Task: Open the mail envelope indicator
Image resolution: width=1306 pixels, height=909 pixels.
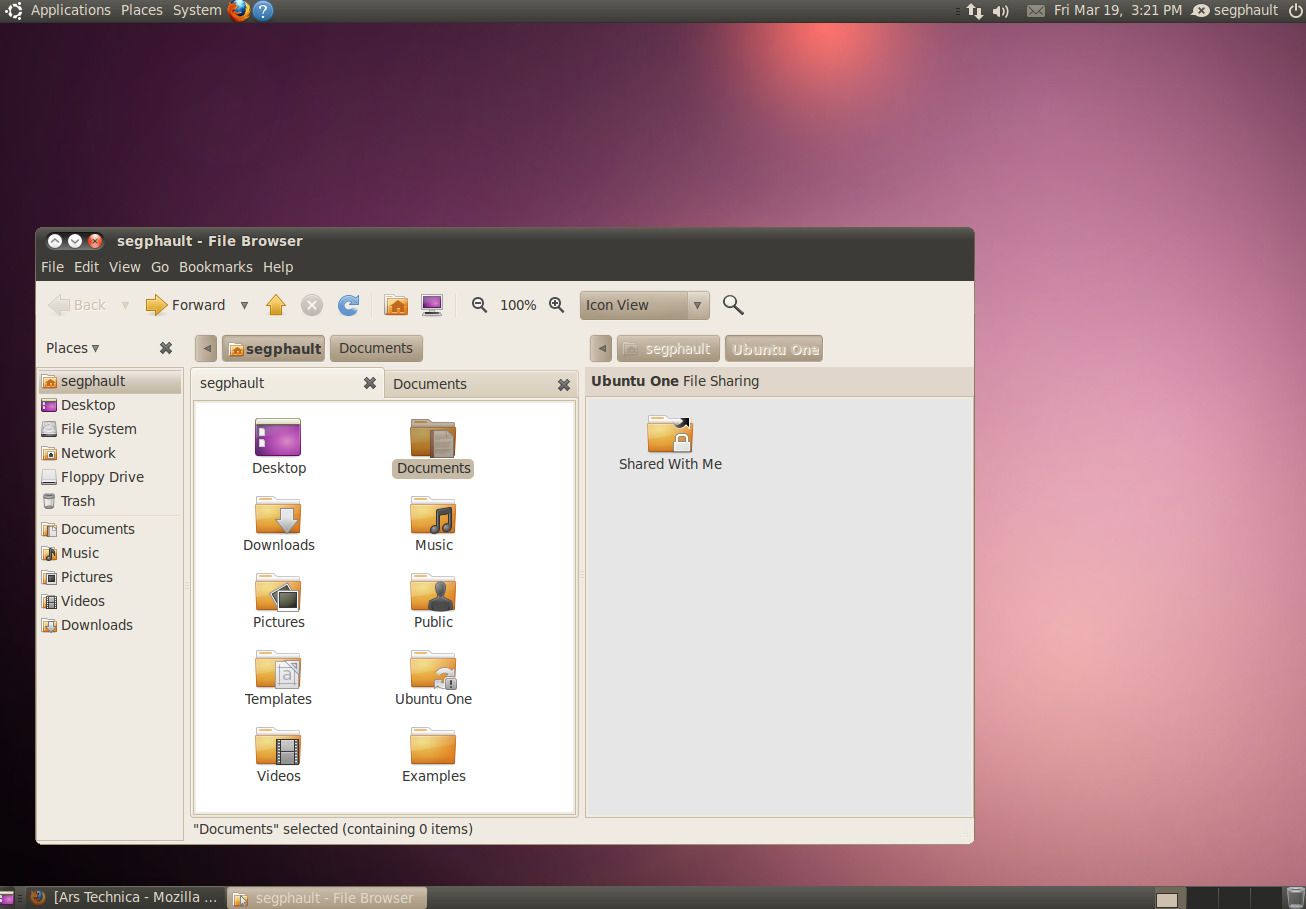Action: [x=1036, y=11]
